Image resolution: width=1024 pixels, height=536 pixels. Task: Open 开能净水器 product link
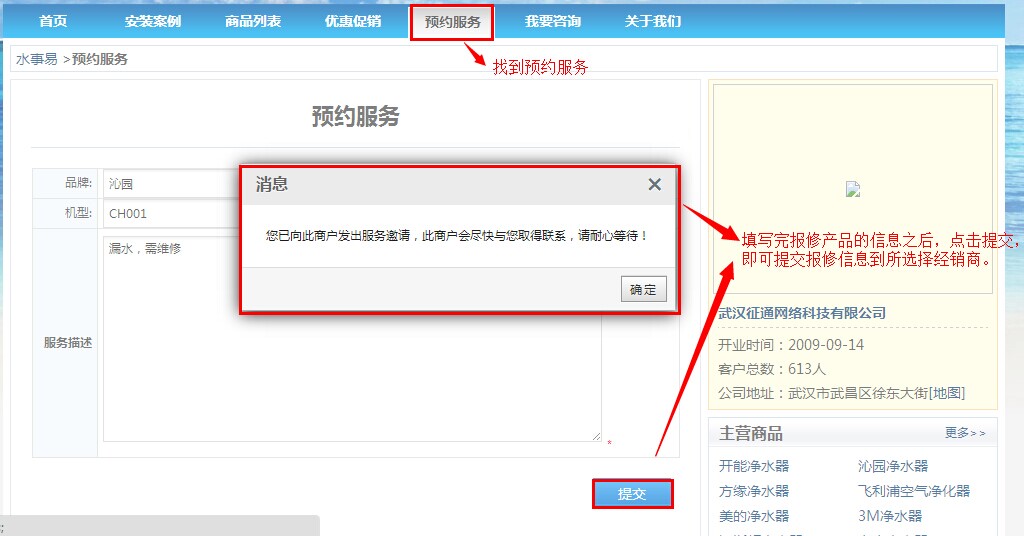pyautogui.click(x=754, y=466)
